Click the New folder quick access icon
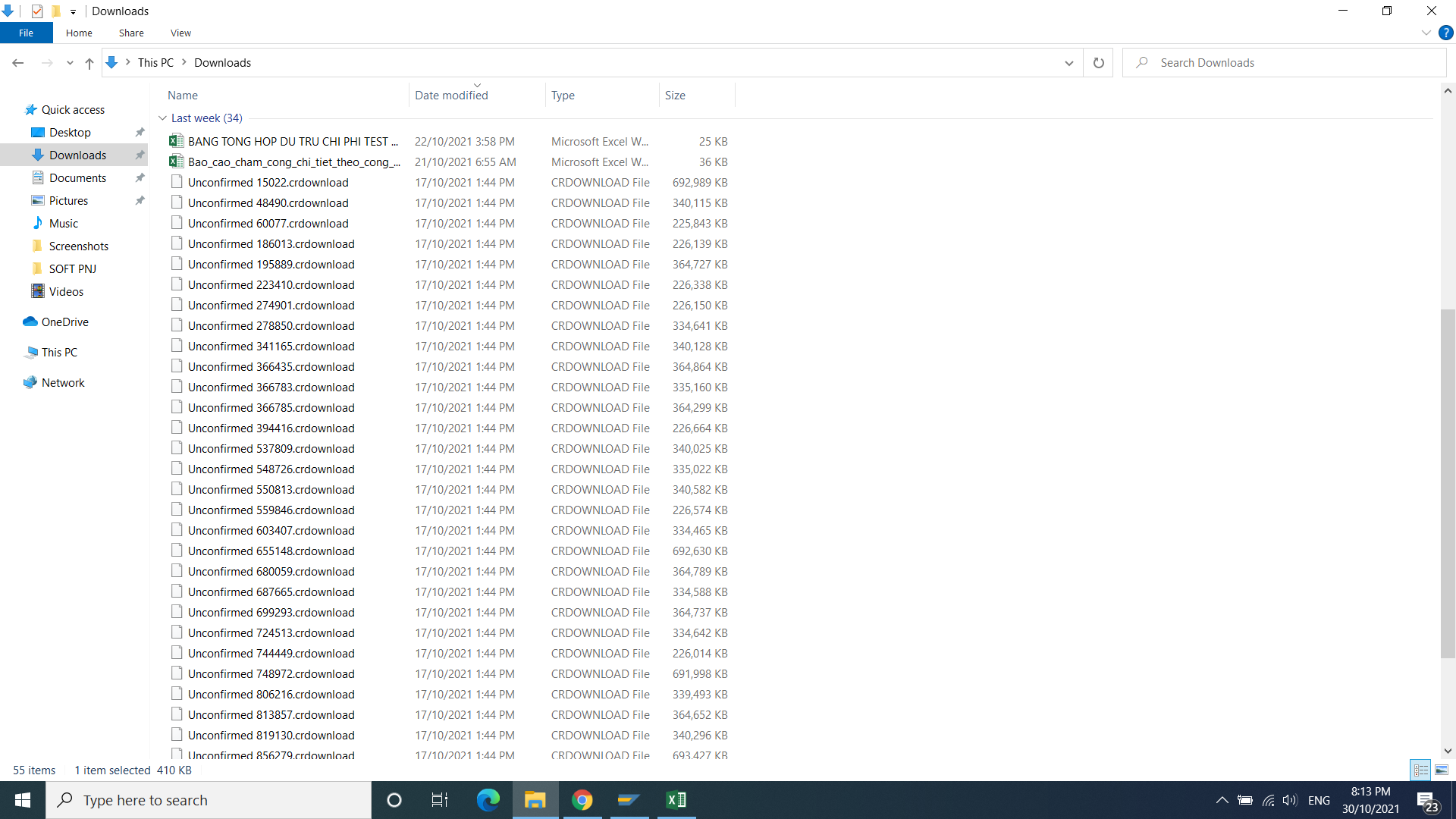This screenshot has height=819, width=1456. (x=55, y=11)
